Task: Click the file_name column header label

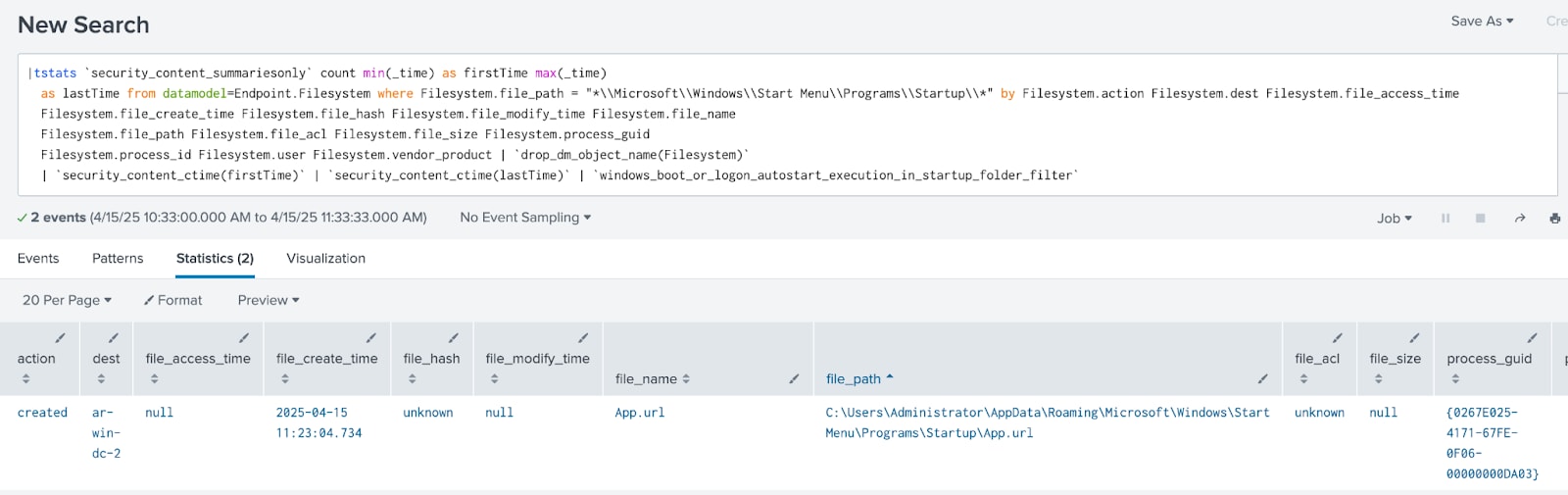Action: click(x=646, y=378)
